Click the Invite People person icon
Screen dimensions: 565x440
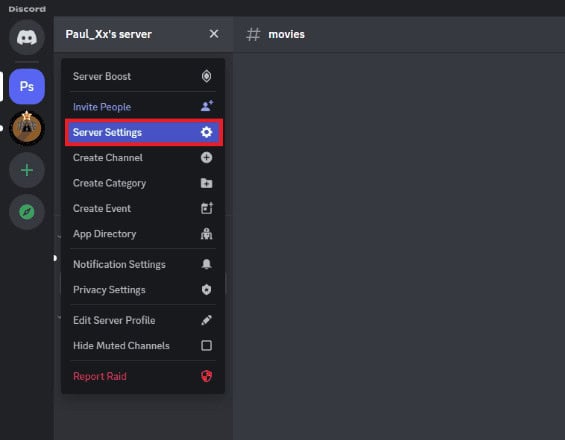[x=207, y=106]
